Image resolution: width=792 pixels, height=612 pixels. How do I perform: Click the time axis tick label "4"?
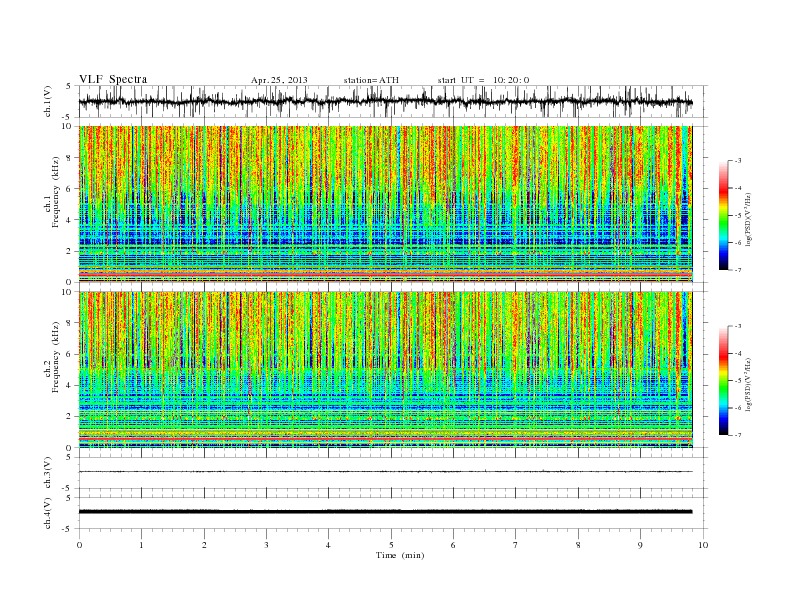(329, 545)
